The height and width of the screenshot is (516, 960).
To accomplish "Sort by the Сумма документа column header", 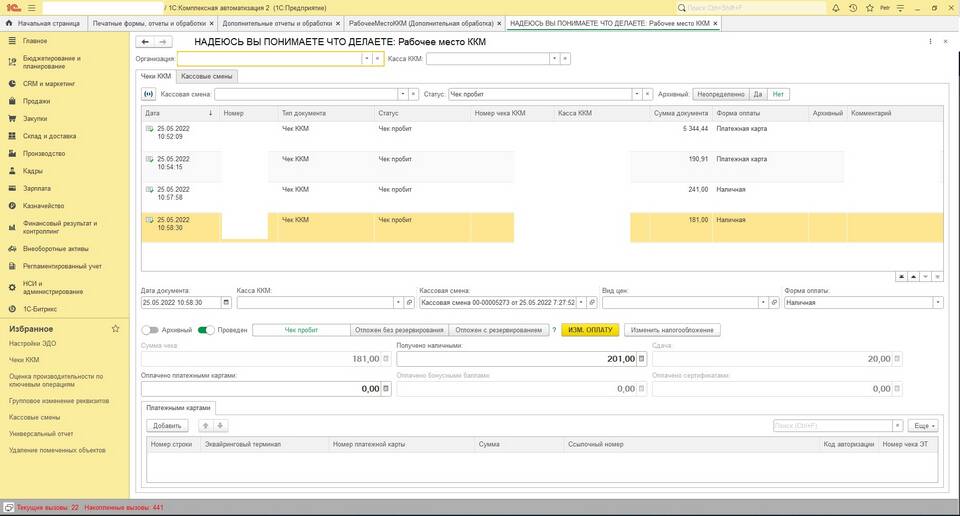I will click(681, 113).
